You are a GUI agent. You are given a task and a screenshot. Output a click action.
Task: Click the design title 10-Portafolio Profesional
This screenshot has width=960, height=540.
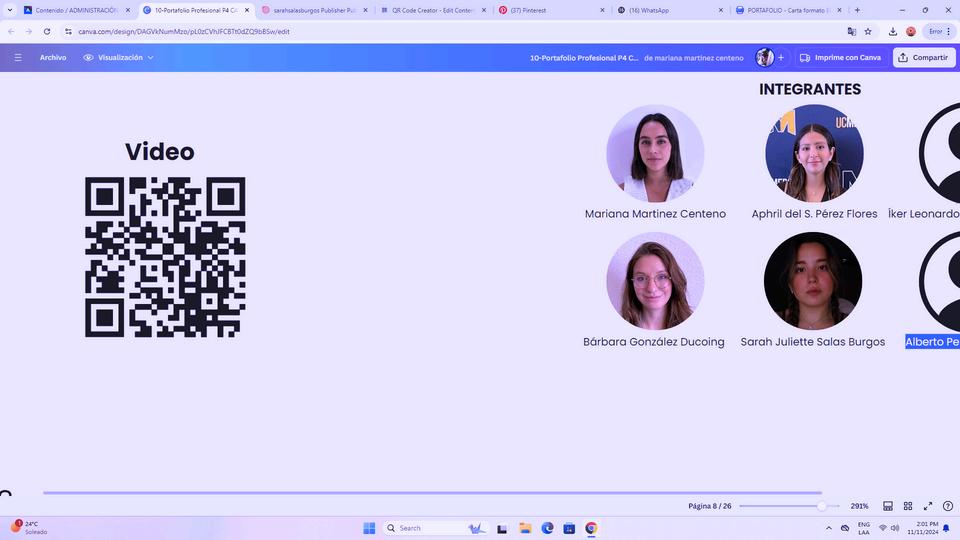(x=584, y=58)
